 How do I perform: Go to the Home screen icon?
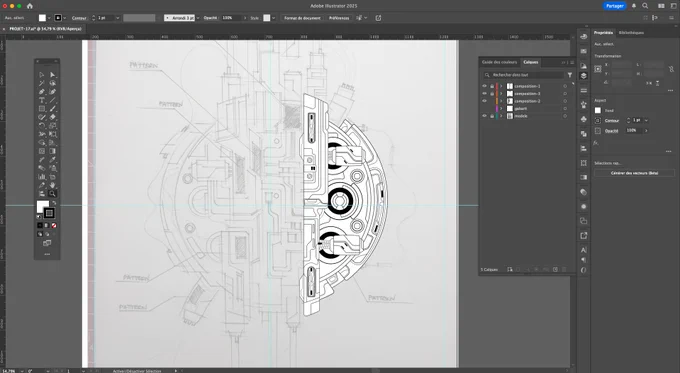tap(29, 6)
